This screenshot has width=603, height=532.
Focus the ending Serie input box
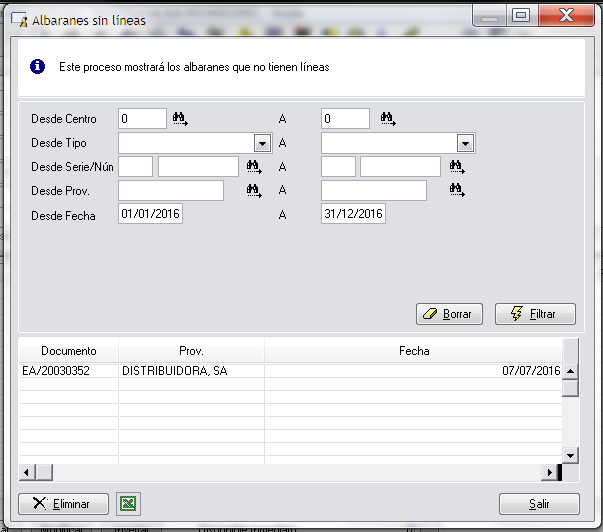338,167
